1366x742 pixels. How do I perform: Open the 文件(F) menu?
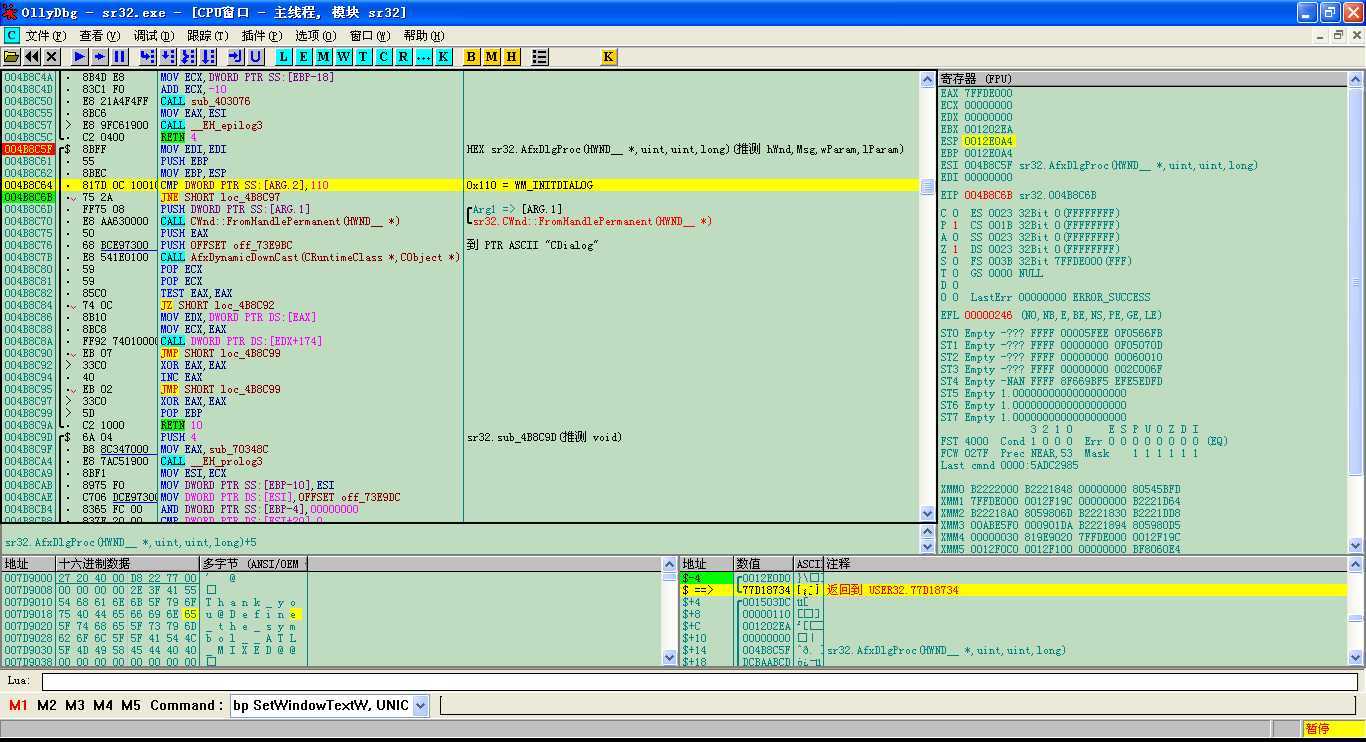46,36
